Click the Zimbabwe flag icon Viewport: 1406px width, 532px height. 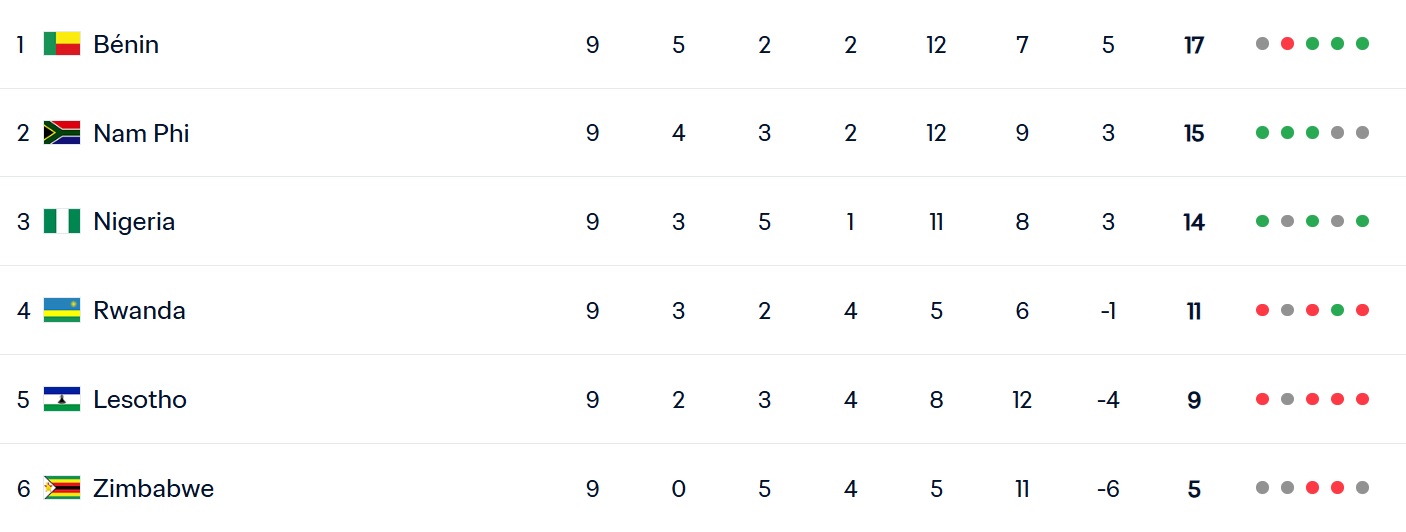click(x=62, y=488)
